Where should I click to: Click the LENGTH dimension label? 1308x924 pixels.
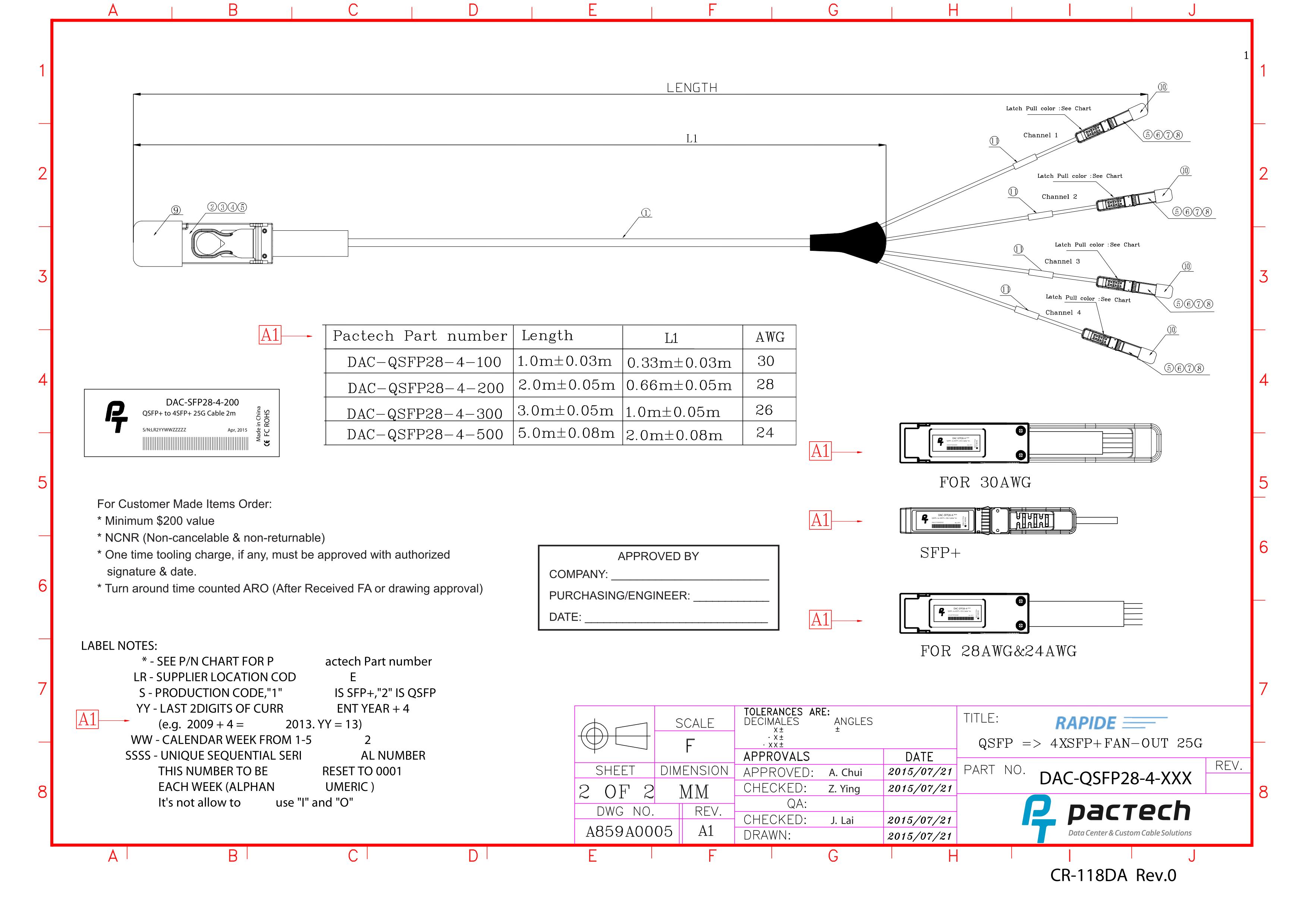click(x=692, y=88)
